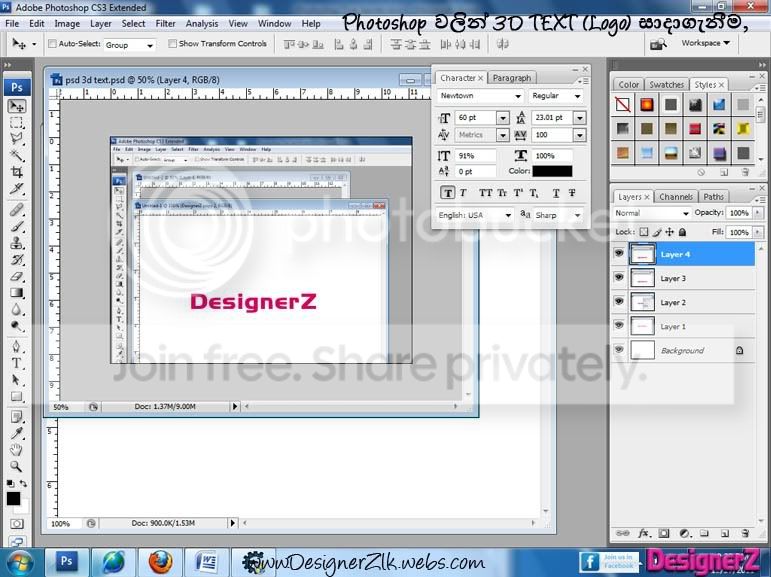This screenshot has width=771, height=577.
Task: Switch to the Channels tab
Action: [x=676, y=197]
